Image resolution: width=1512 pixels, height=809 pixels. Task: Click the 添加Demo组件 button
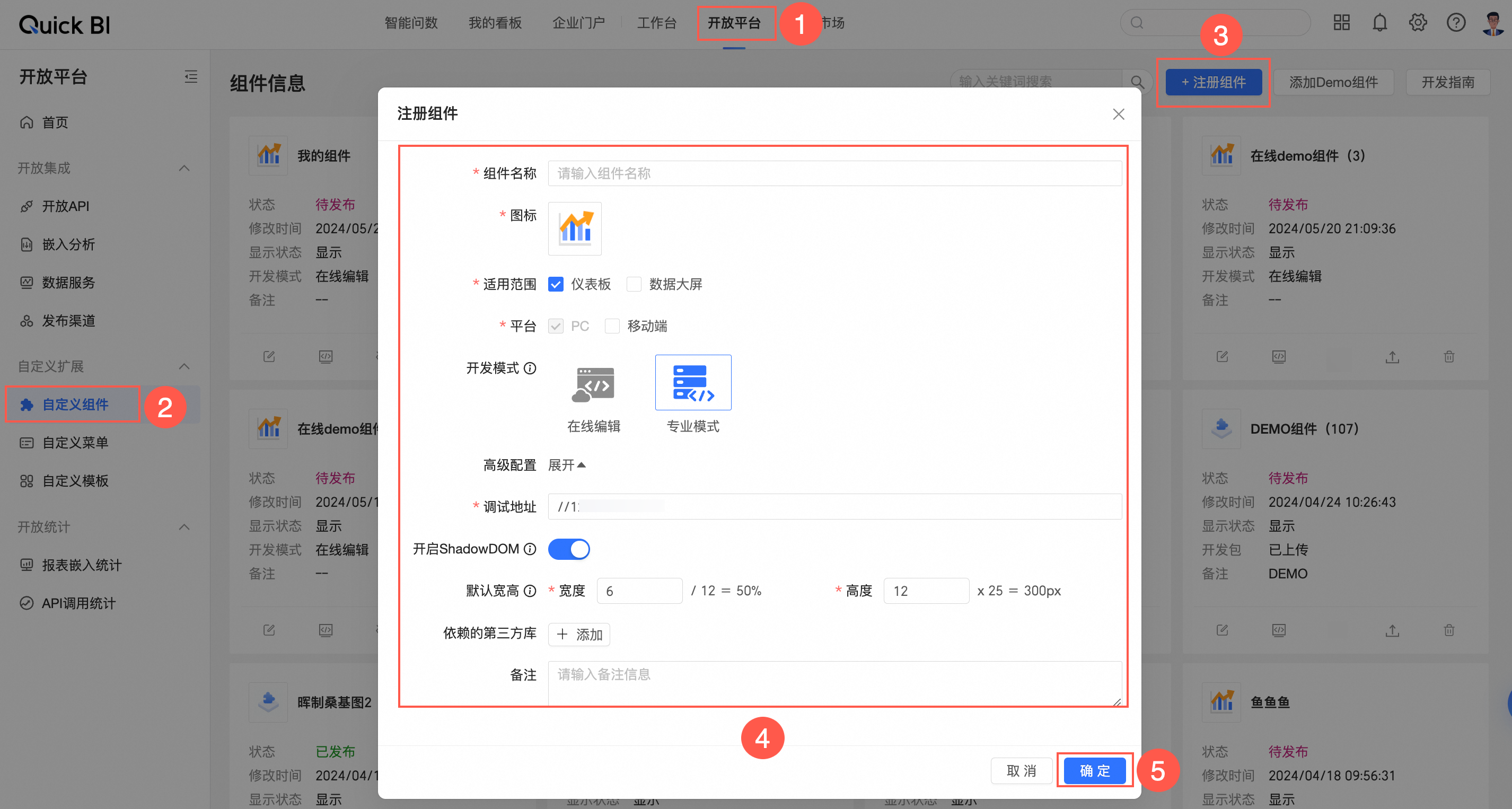1333,82
